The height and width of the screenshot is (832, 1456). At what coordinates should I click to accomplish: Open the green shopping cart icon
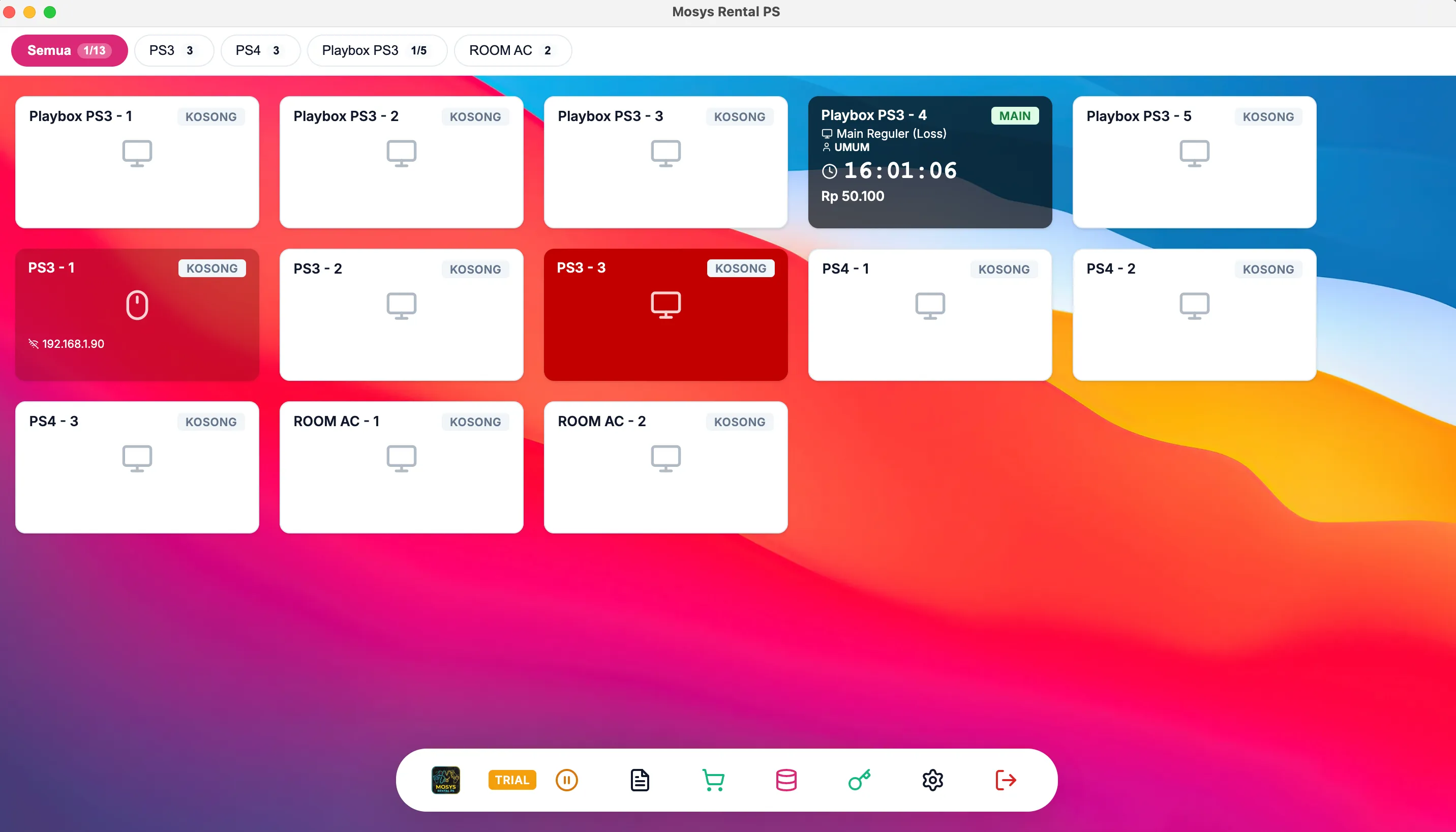click(x=713, y=780)
